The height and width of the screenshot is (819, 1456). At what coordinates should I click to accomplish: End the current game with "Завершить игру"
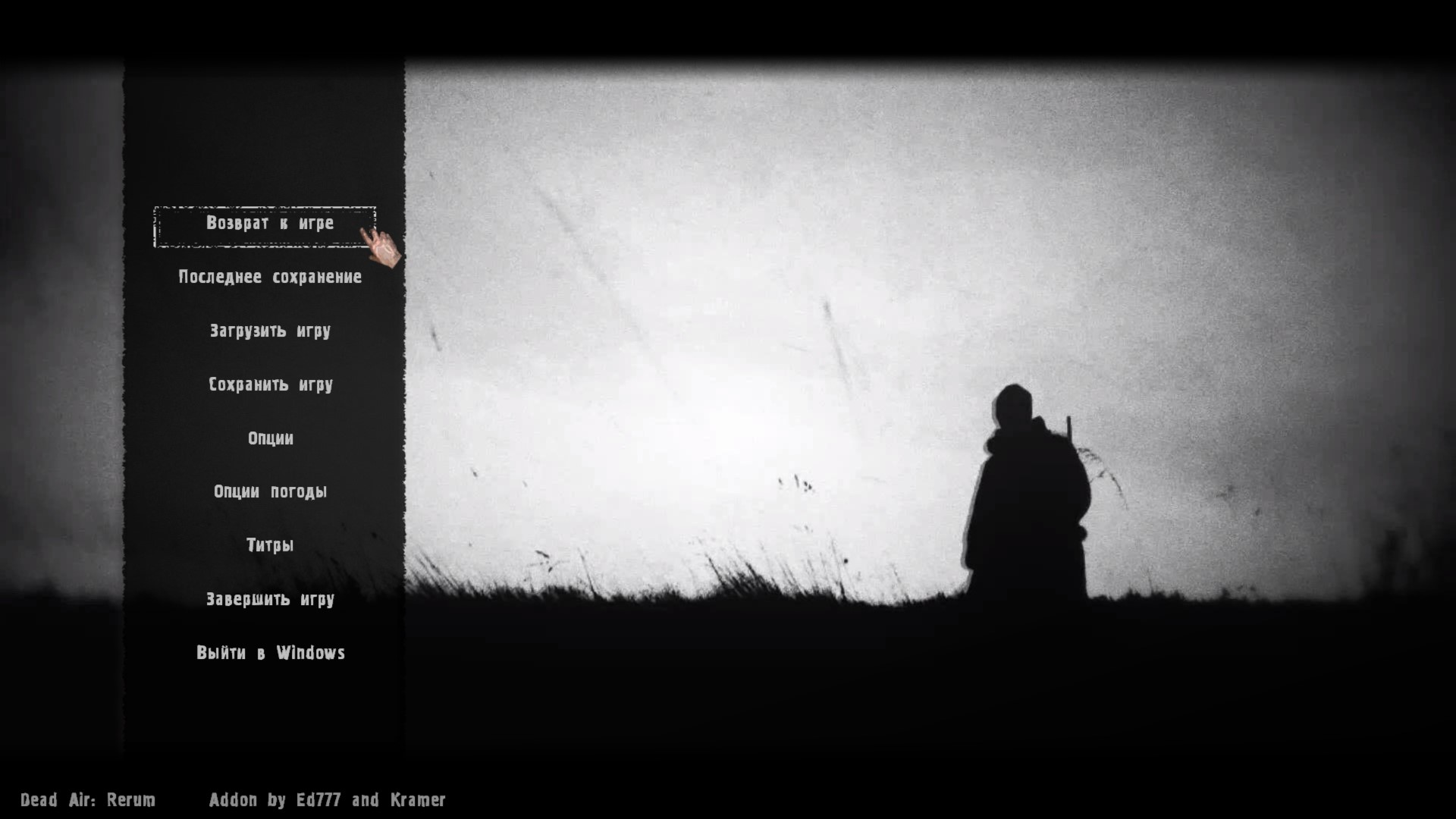(x=270, y=600)
